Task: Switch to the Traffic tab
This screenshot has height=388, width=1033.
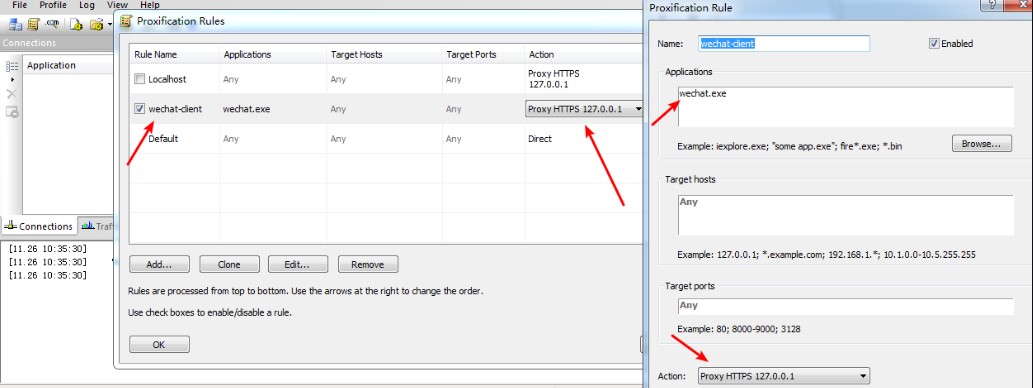Action: coord(96,226)
